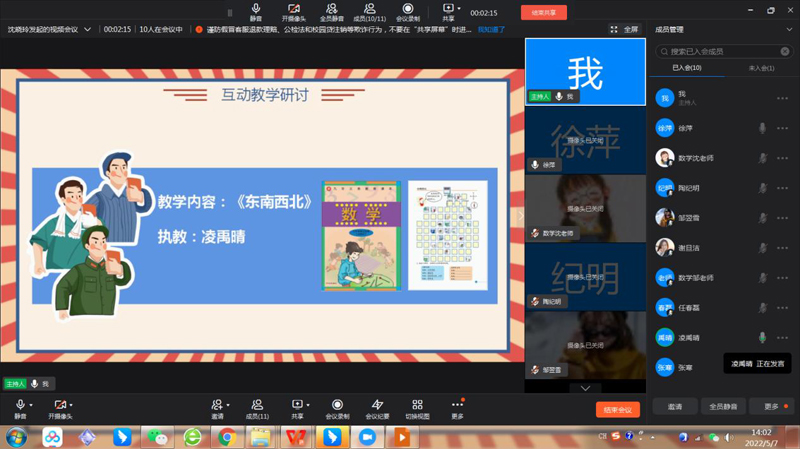Start meeting recording in bottom toolbar

[337, 409]
